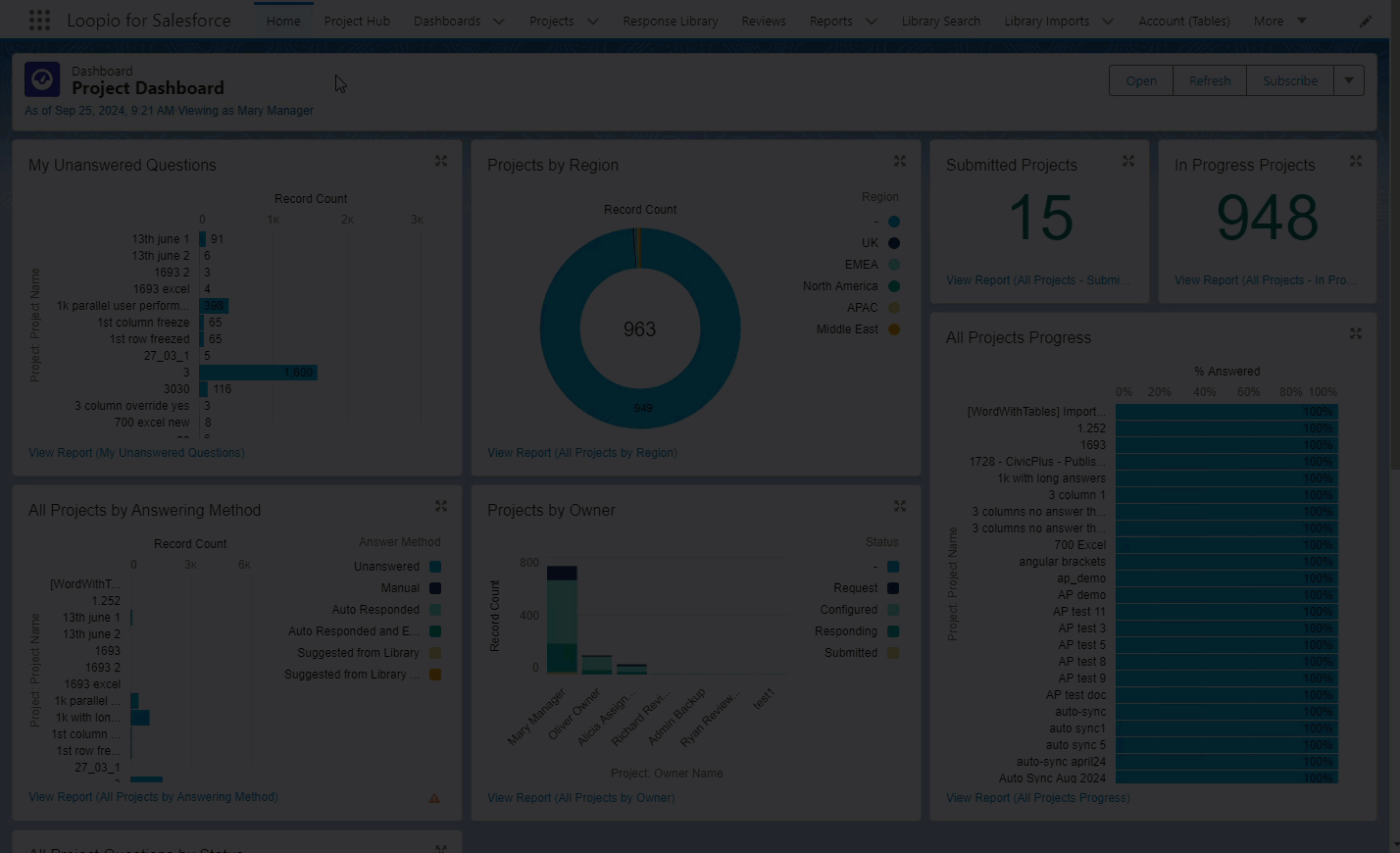Viewport: 1400px width, 853px height.
Task: Click the Open button
Action: (x=1141, y=80)
